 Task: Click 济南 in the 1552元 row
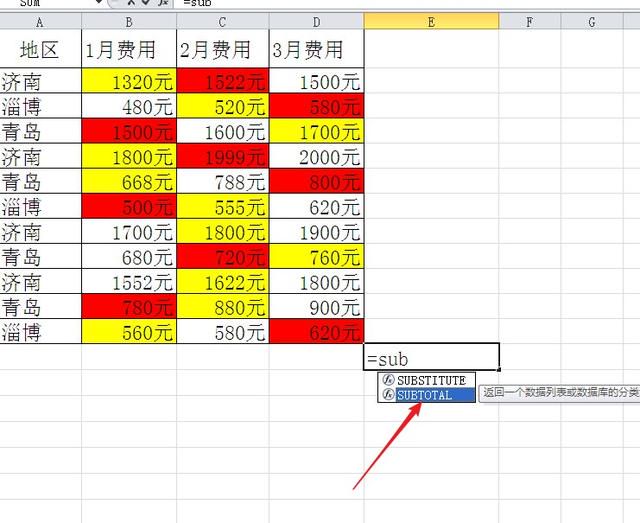[40, 281]
